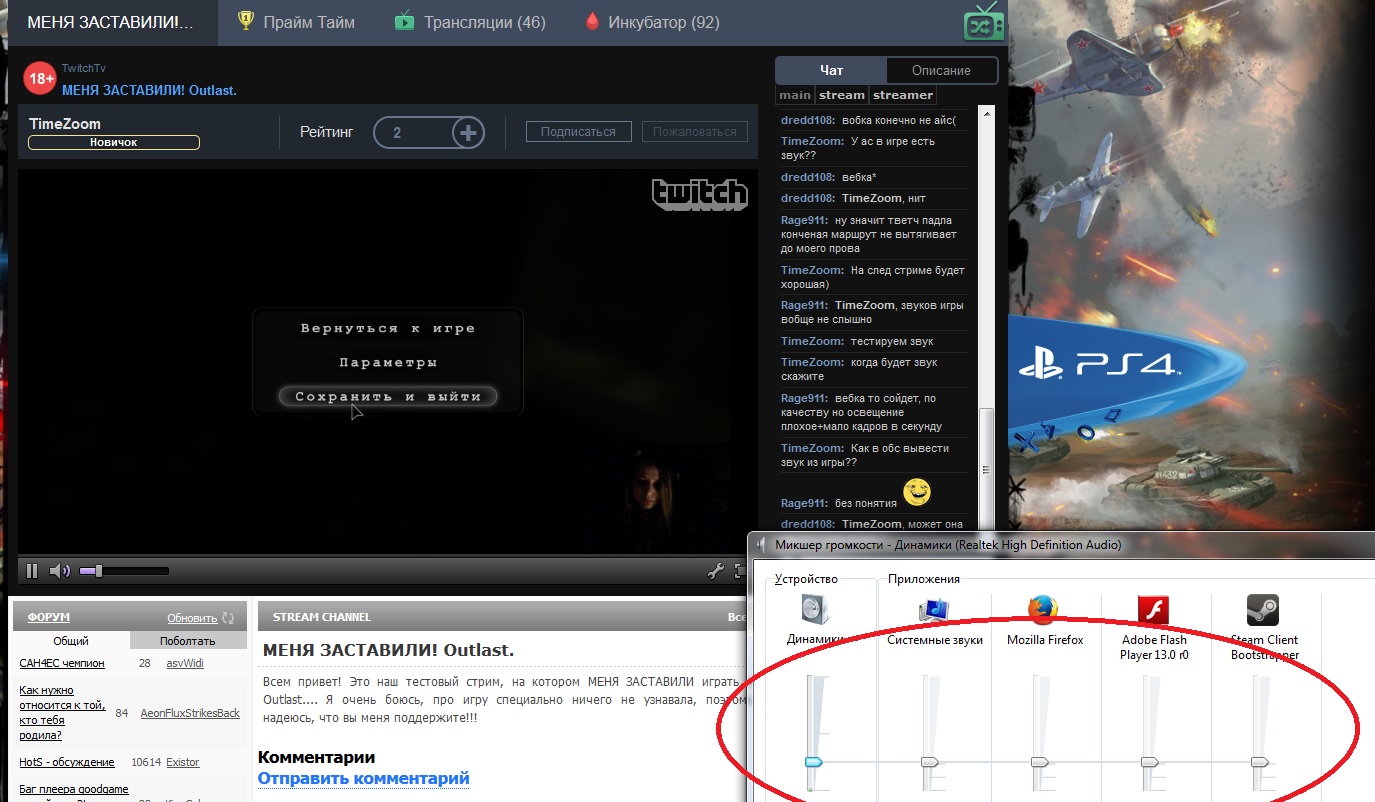Image resolution: width=1375 pixels, height=802 pixels.
Task: Click the Обновить forum link
Action: click(x=192, y=618)
